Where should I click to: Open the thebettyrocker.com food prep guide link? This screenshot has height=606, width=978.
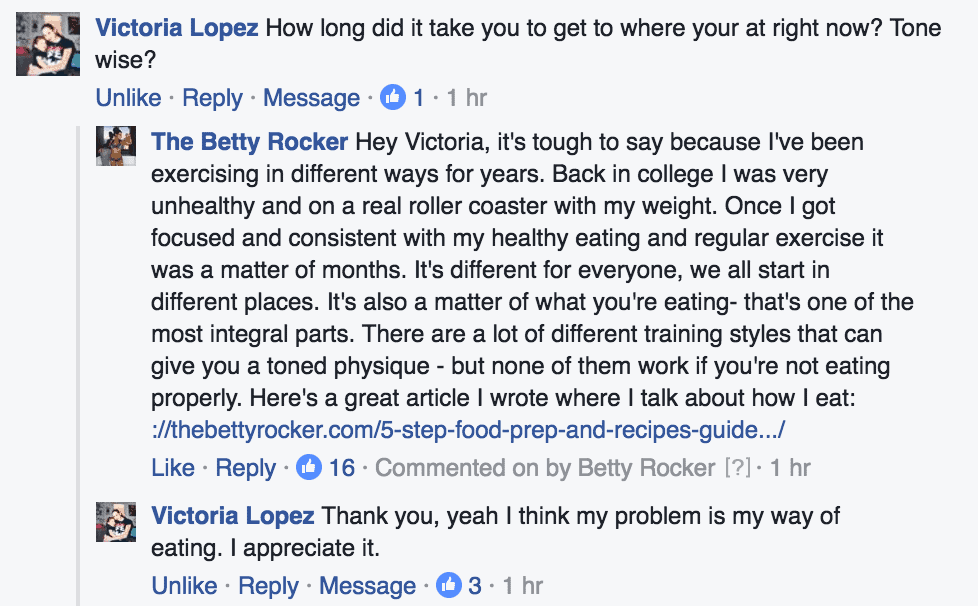pyautogui.click(x=468, y=430)
